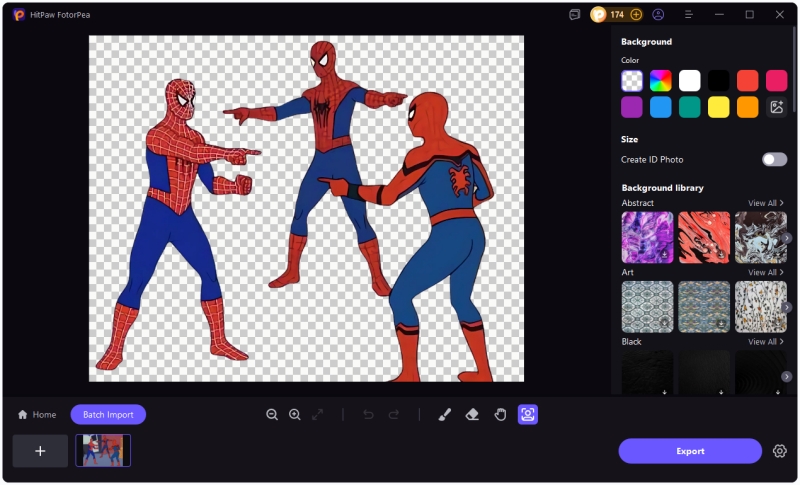Image resolution: width=800 pixels, height=485 pixels.
Task: Open the user account profile icon
Action: click(x=658, y=15)
